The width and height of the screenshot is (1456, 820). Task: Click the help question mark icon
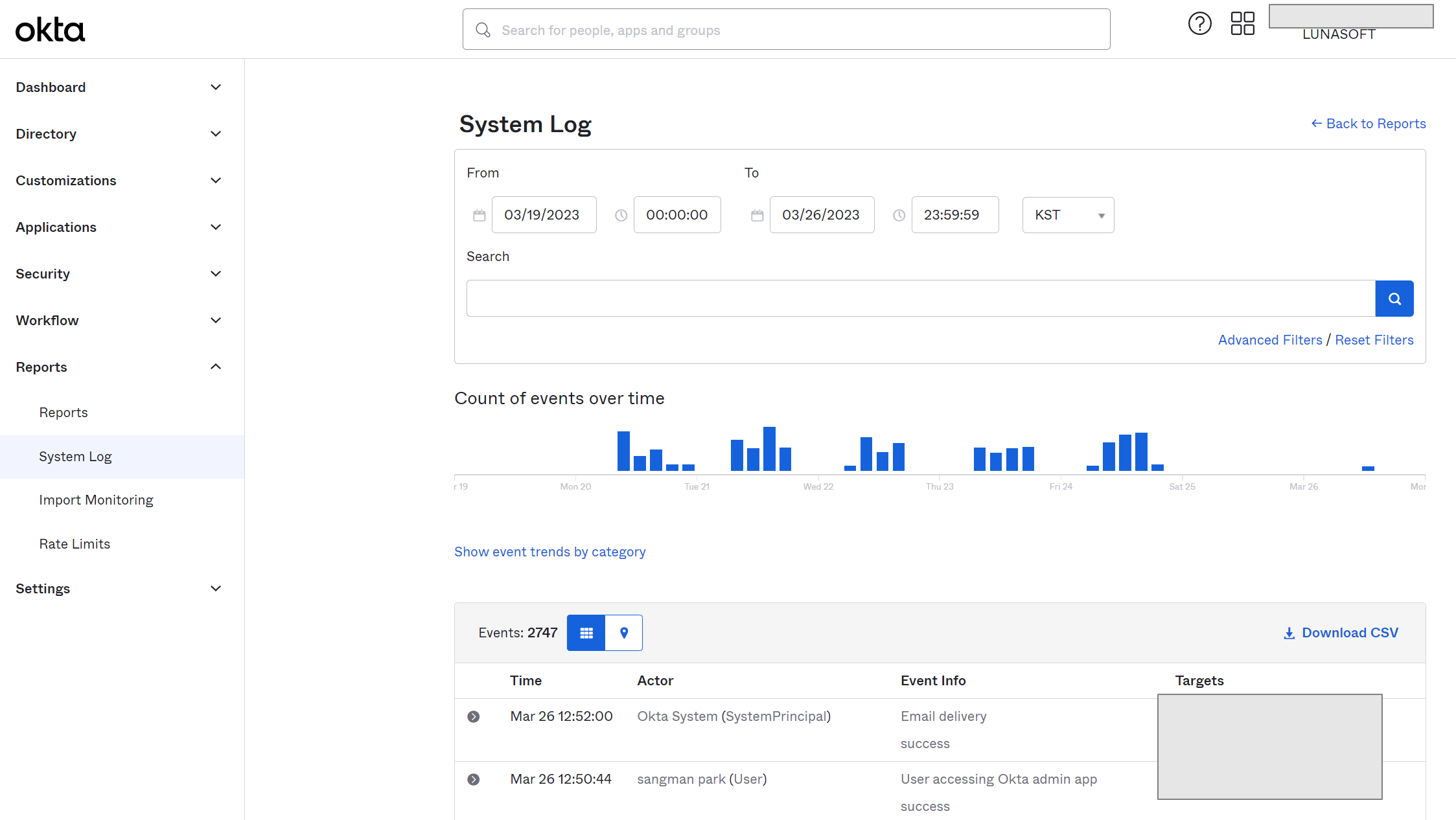pyautogui.click(x=1199, y=24)
